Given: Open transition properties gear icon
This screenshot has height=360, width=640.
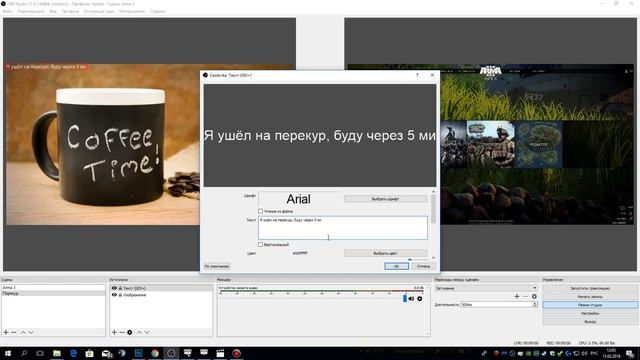Looking at the screenshot, I should pos(534,296).
